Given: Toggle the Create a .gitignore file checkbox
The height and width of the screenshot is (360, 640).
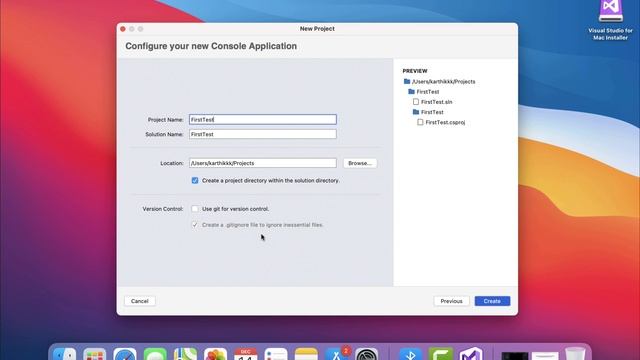Looking at the screenshot, I should [x=195, y=225].
